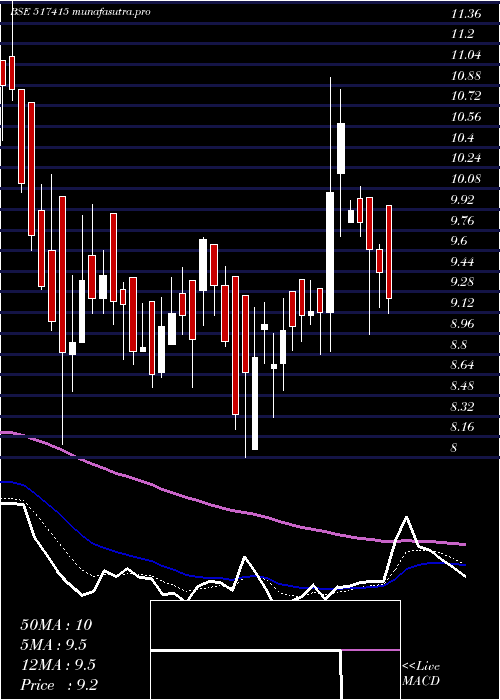Click the pink segment in MACD box
This screenshot has width=500, height=700.
371,650
